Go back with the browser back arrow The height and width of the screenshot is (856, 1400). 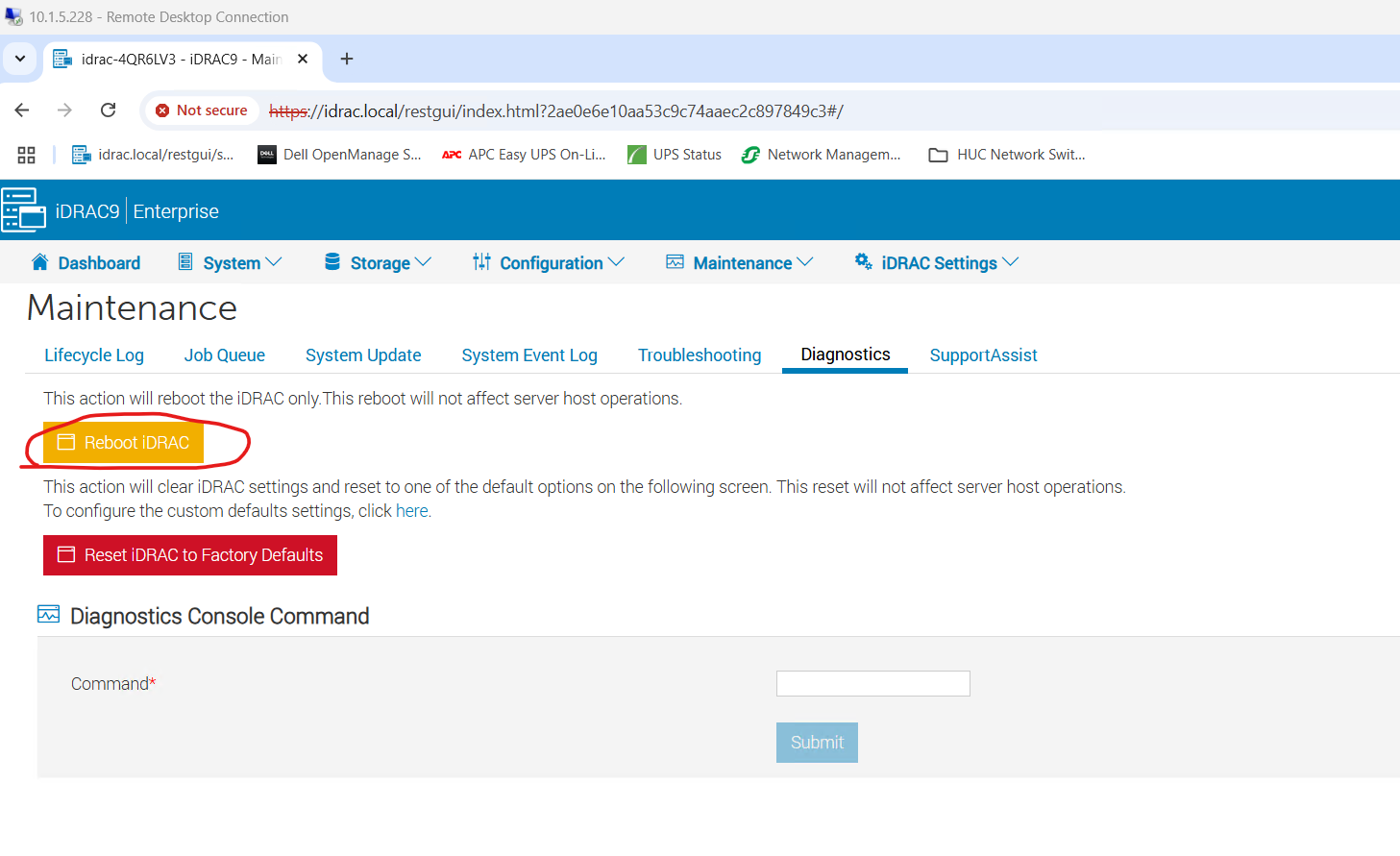coord(22,110)
